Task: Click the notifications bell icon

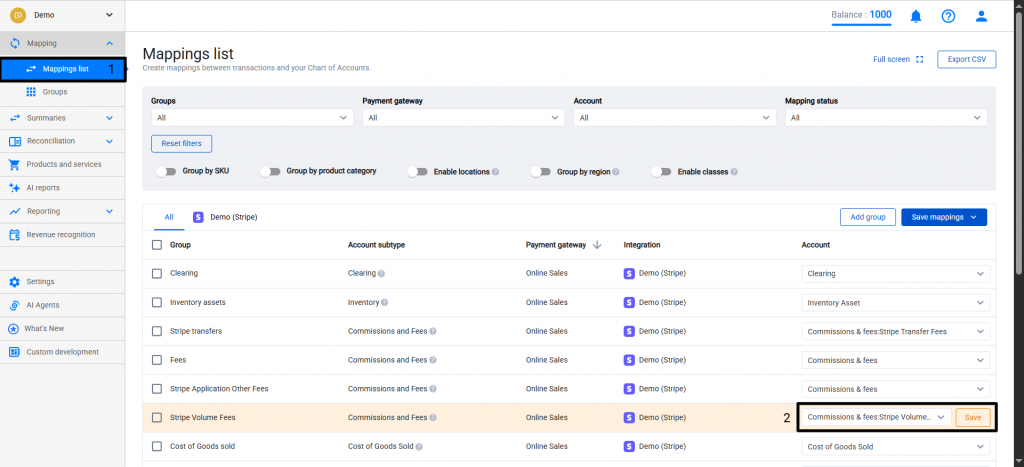Action: (915, 16)
